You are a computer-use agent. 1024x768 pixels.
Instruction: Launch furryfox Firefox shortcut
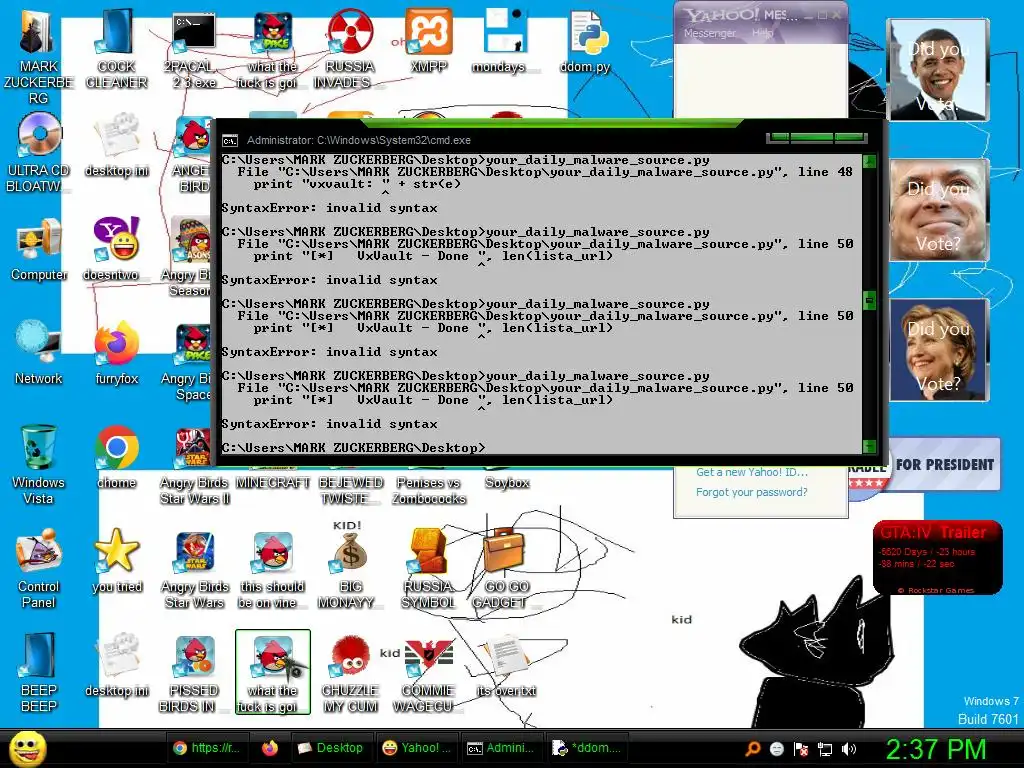tap(116, 344)
